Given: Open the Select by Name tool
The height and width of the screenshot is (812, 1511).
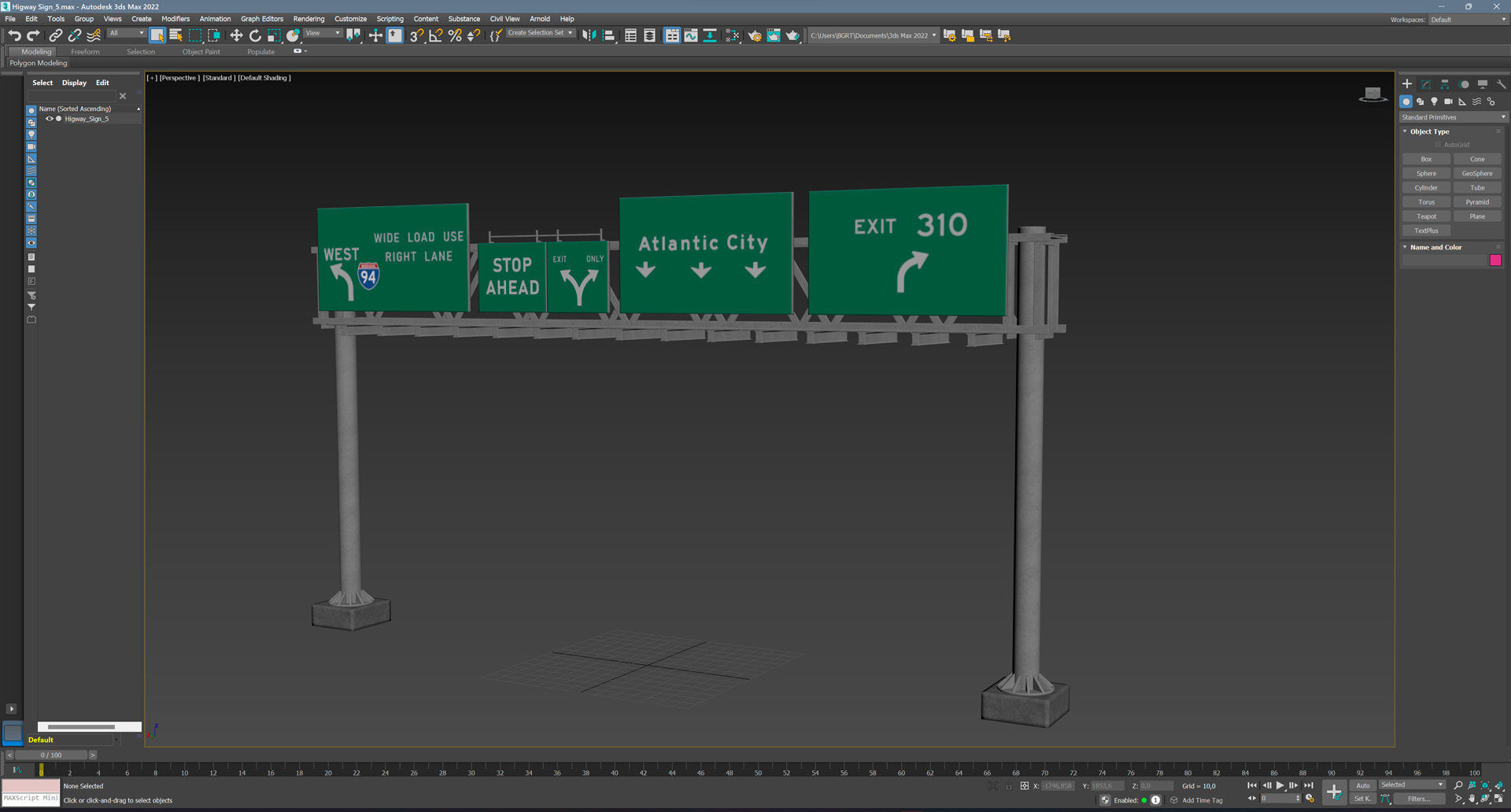Looking at the screenshot, I should coord(175,35).
